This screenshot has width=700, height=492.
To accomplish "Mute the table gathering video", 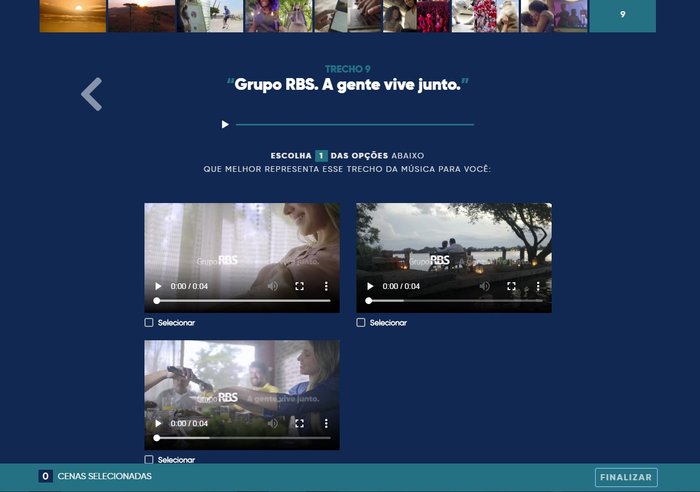I will tap(273, 423).
